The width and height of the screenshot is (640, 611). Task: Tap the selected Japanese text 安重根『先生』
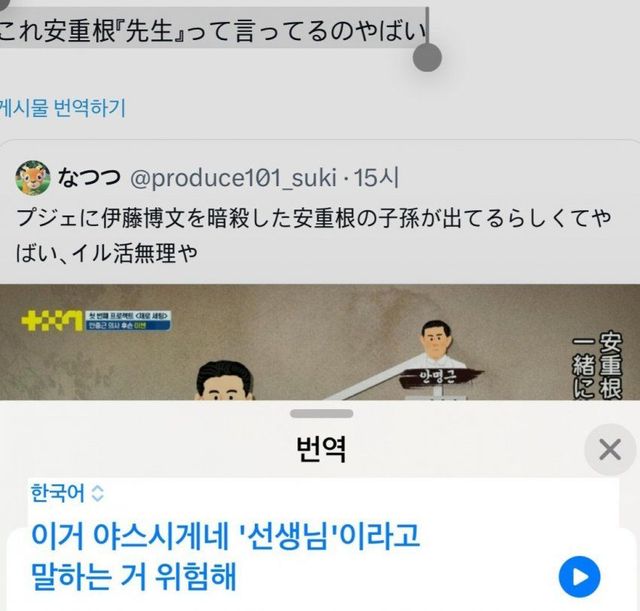(x=109, y=31)
